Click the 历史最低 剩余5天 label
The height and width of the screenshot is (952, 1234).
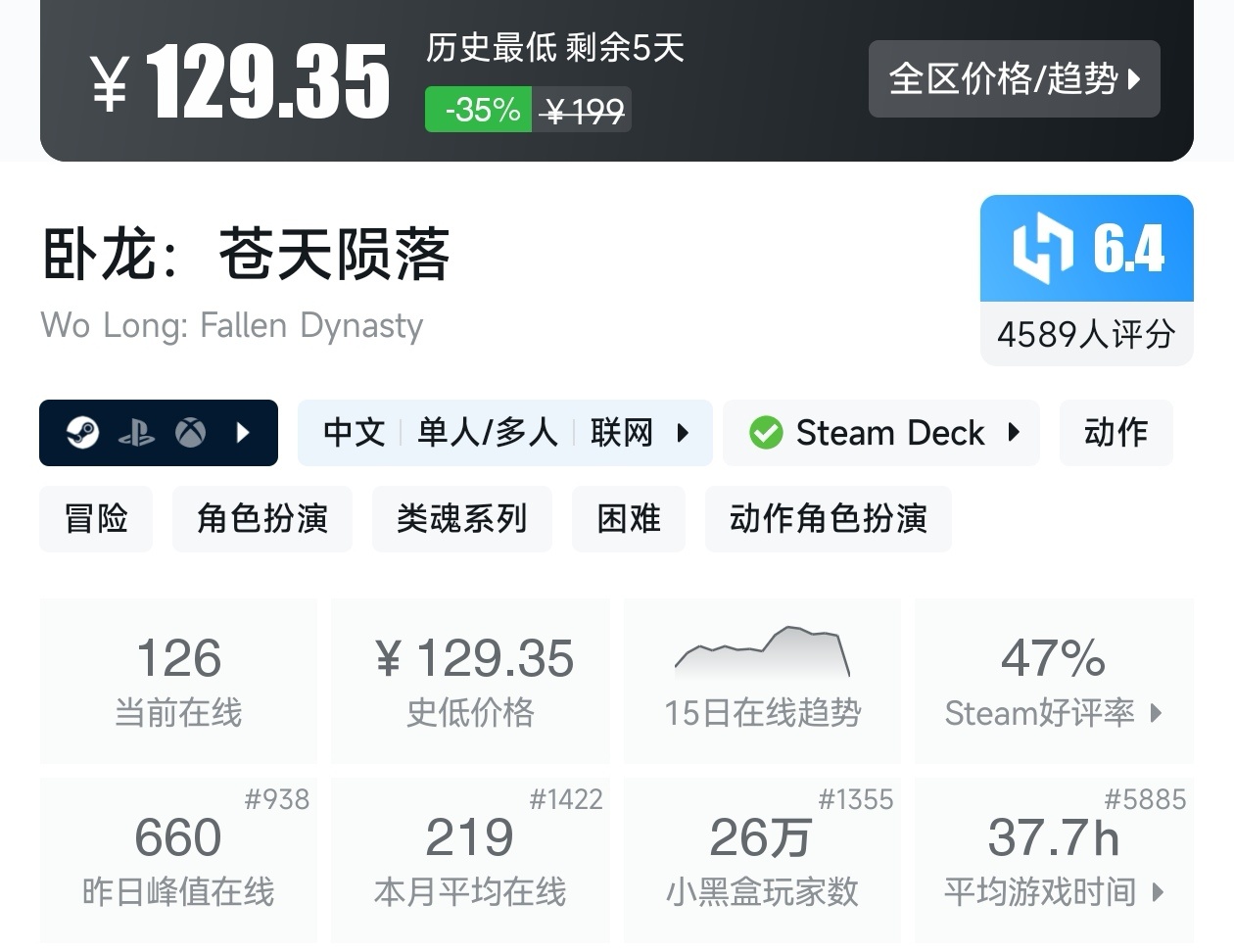pos(555,46)
